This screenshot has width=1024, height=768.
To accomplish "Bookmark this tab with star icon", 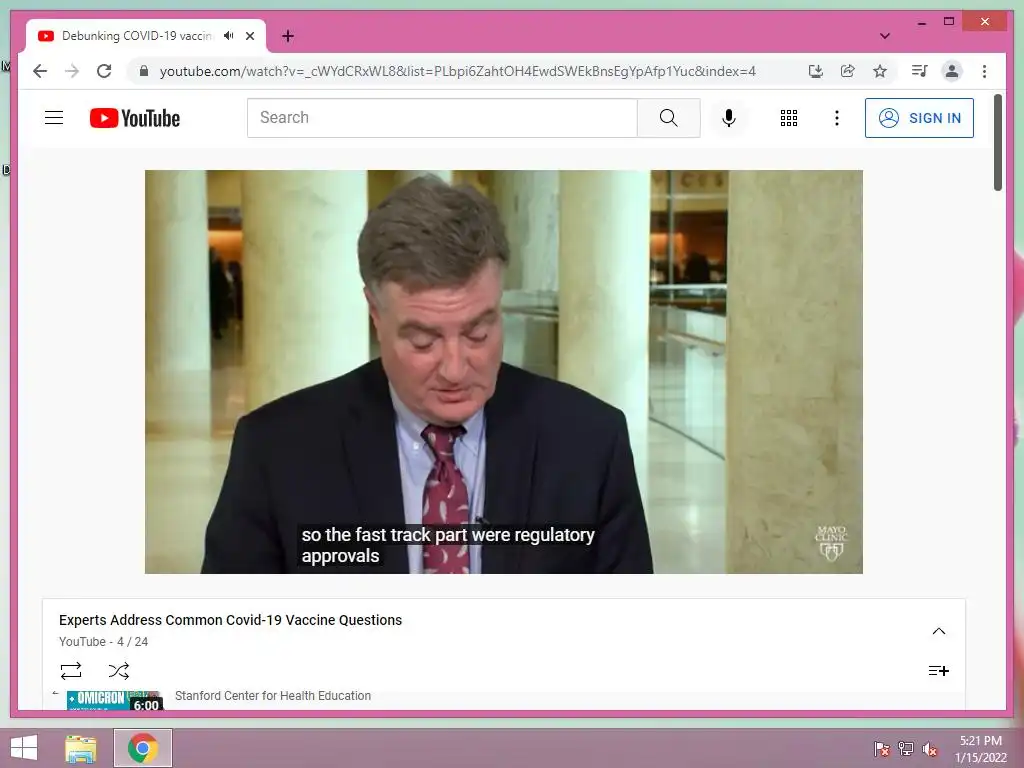I will pyautogui.click(x=880, y=71).
